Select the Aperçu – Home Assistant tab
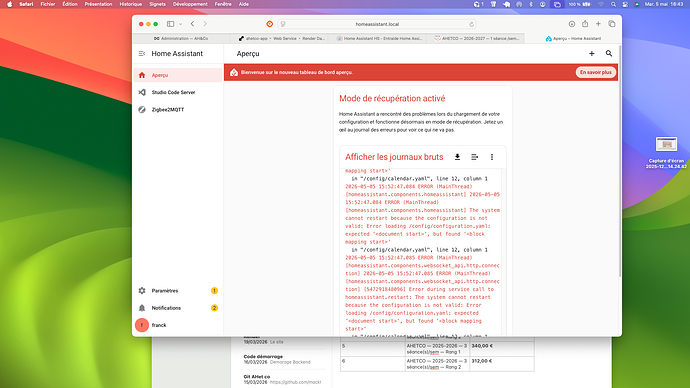Screen dimensions: 690x388 (x=573, y=39)
